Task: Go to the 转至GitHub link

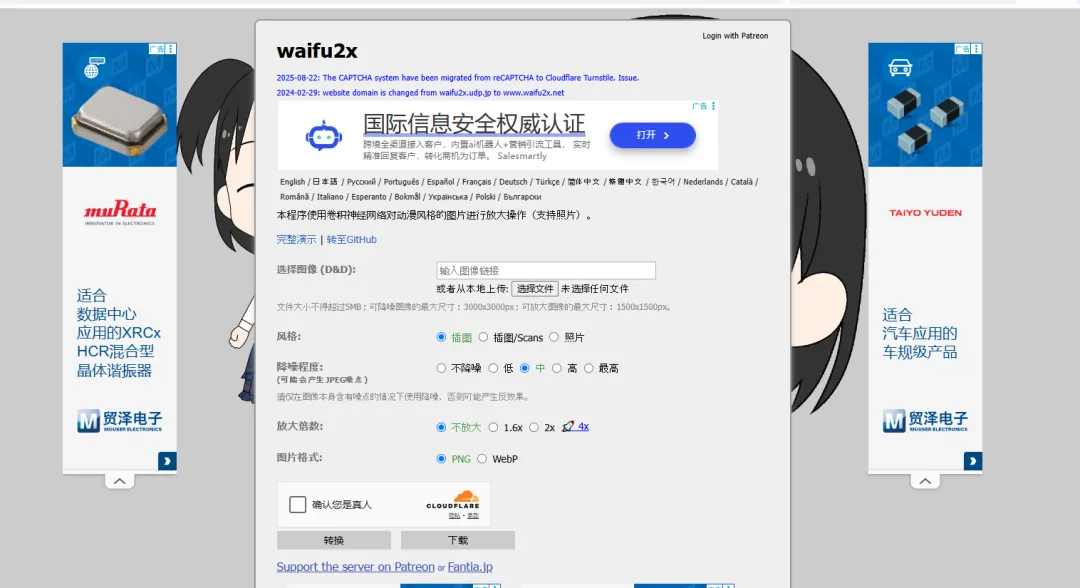Action: point(351,240)
